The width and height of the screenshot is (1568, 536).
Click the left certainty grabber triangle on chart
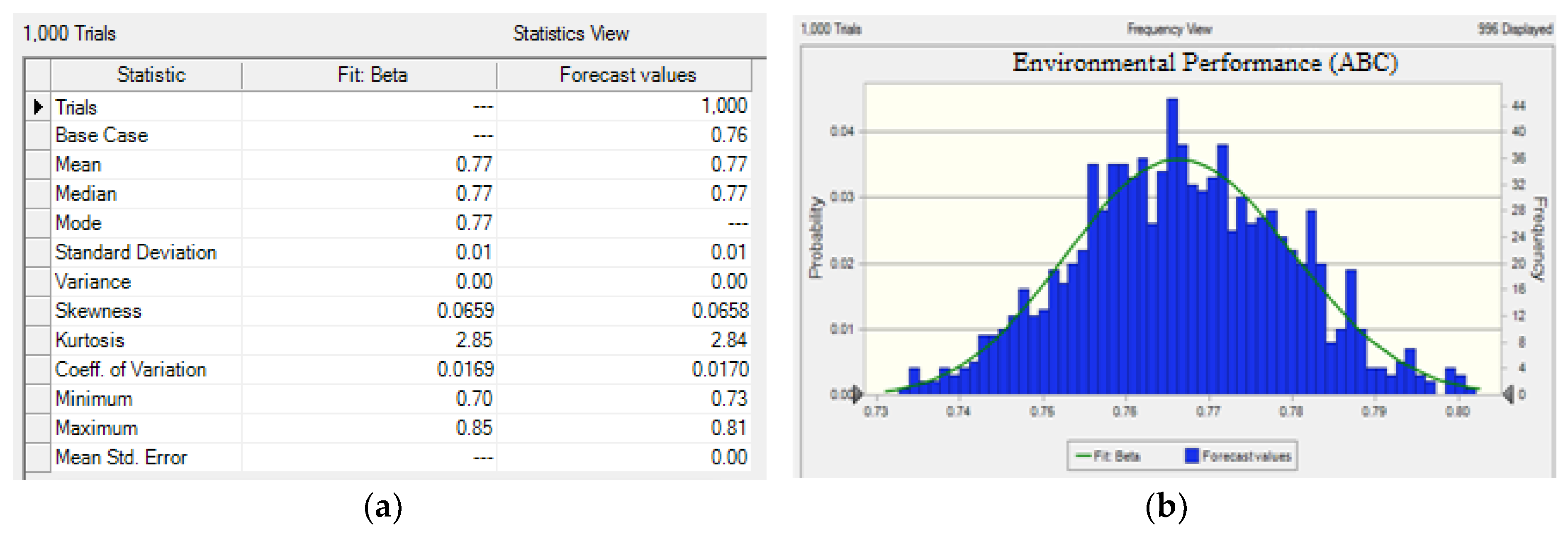coord(857,394)
